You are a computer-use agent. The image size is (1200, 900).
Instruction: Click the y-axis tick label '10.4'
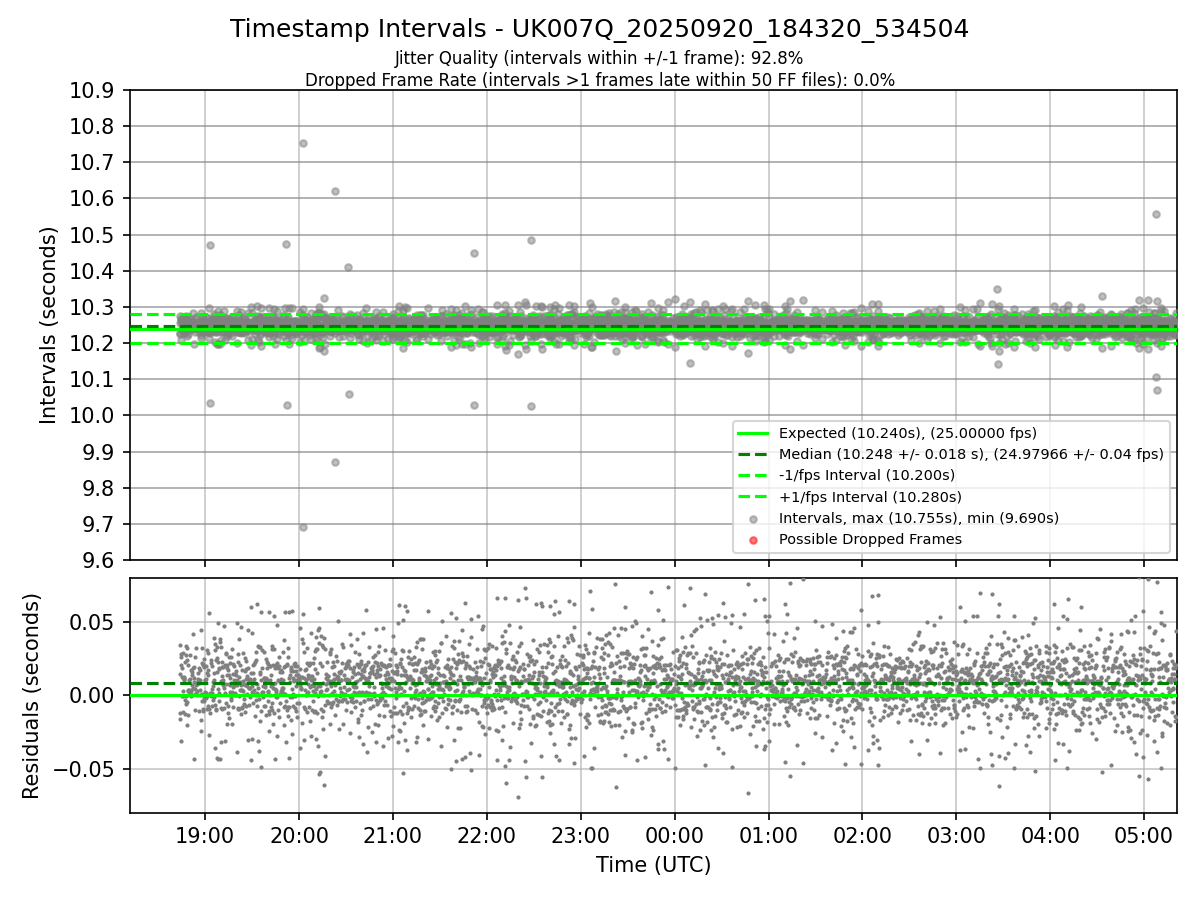coord(91,271)
